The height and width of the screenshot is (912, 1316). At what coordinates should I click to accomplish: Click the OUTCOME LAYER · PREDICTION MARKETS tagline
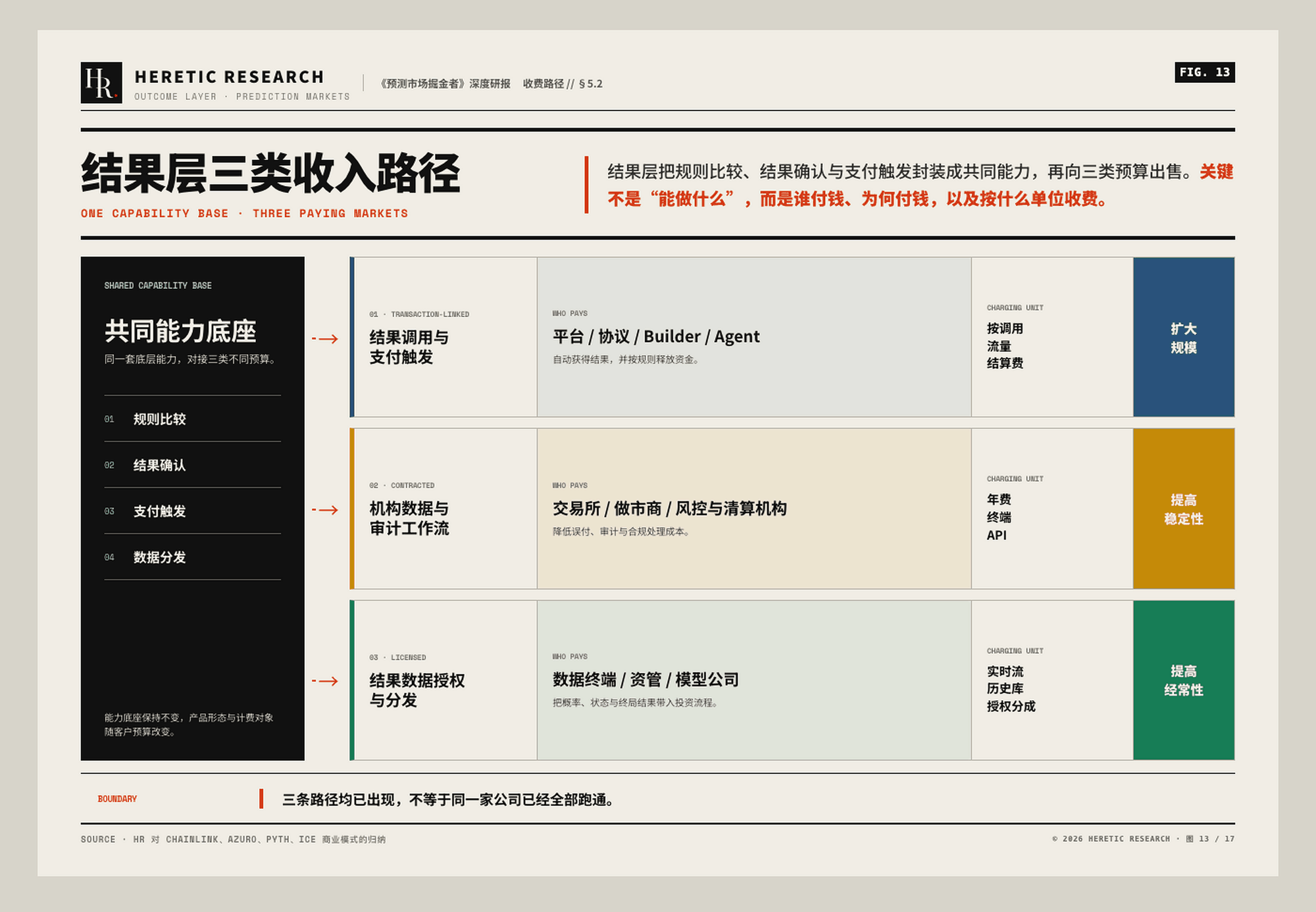click(242, 97)
